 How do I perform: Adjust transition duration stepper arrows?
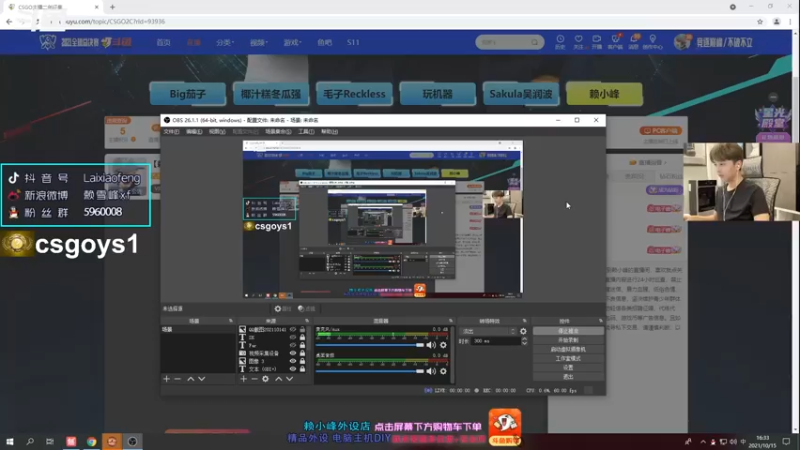[524, 341]
